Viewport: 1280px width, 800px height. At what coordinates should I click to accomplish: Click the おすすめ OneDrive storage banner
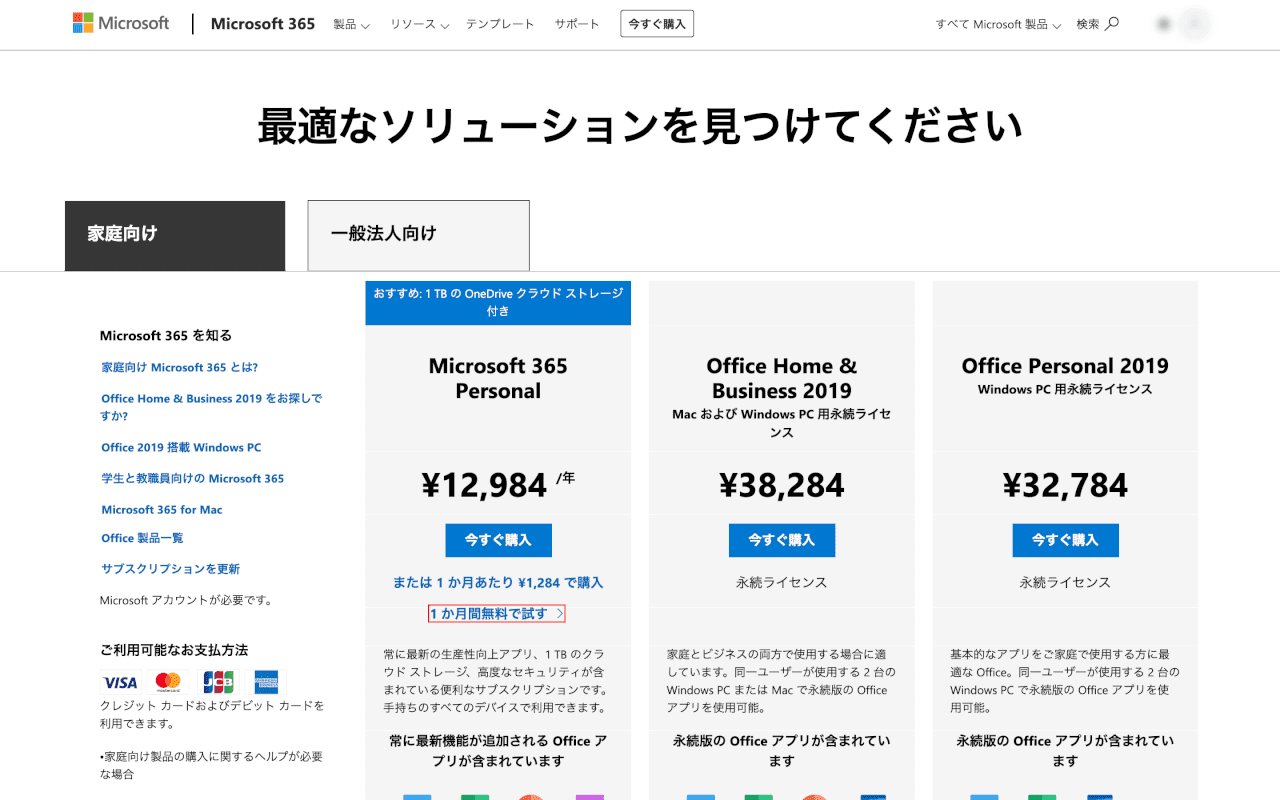pyautogui.click(x=498, y=302)
